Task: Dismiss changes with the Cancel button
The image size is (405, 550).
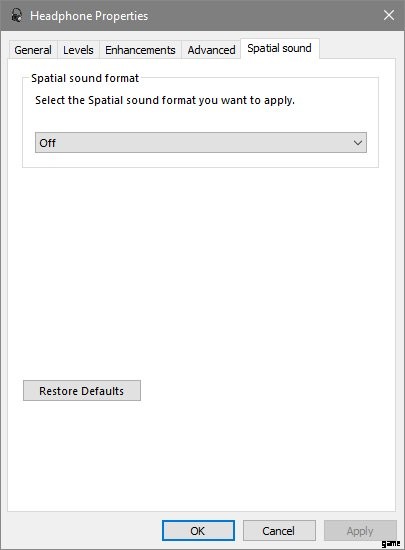Action: click(x=279, y=530)
